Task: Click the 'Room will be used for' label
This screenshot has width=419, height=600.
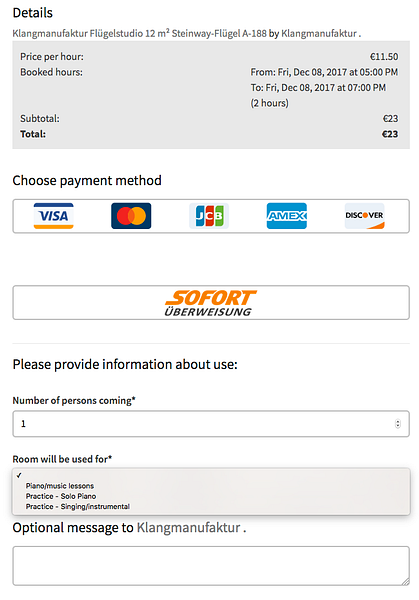Action: coord(62,459)
